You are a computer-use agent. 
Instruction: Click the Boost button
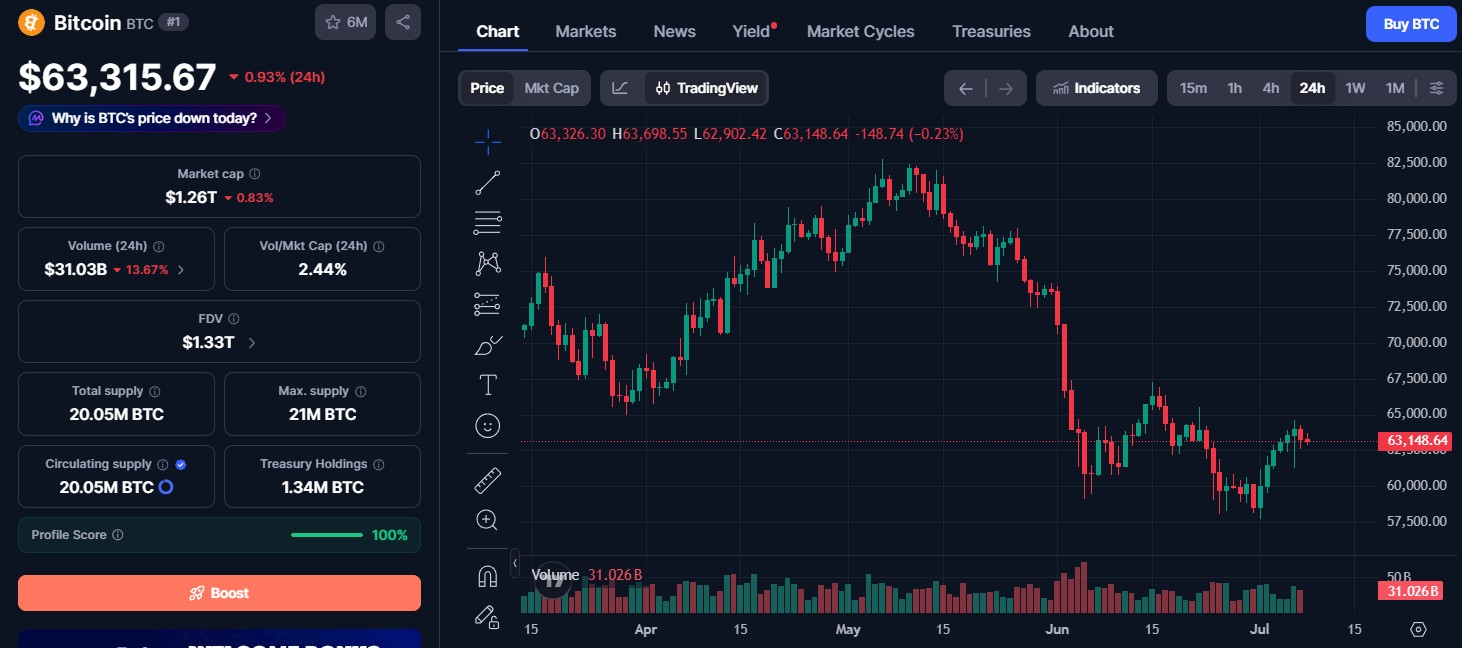[x=219, y=593]
